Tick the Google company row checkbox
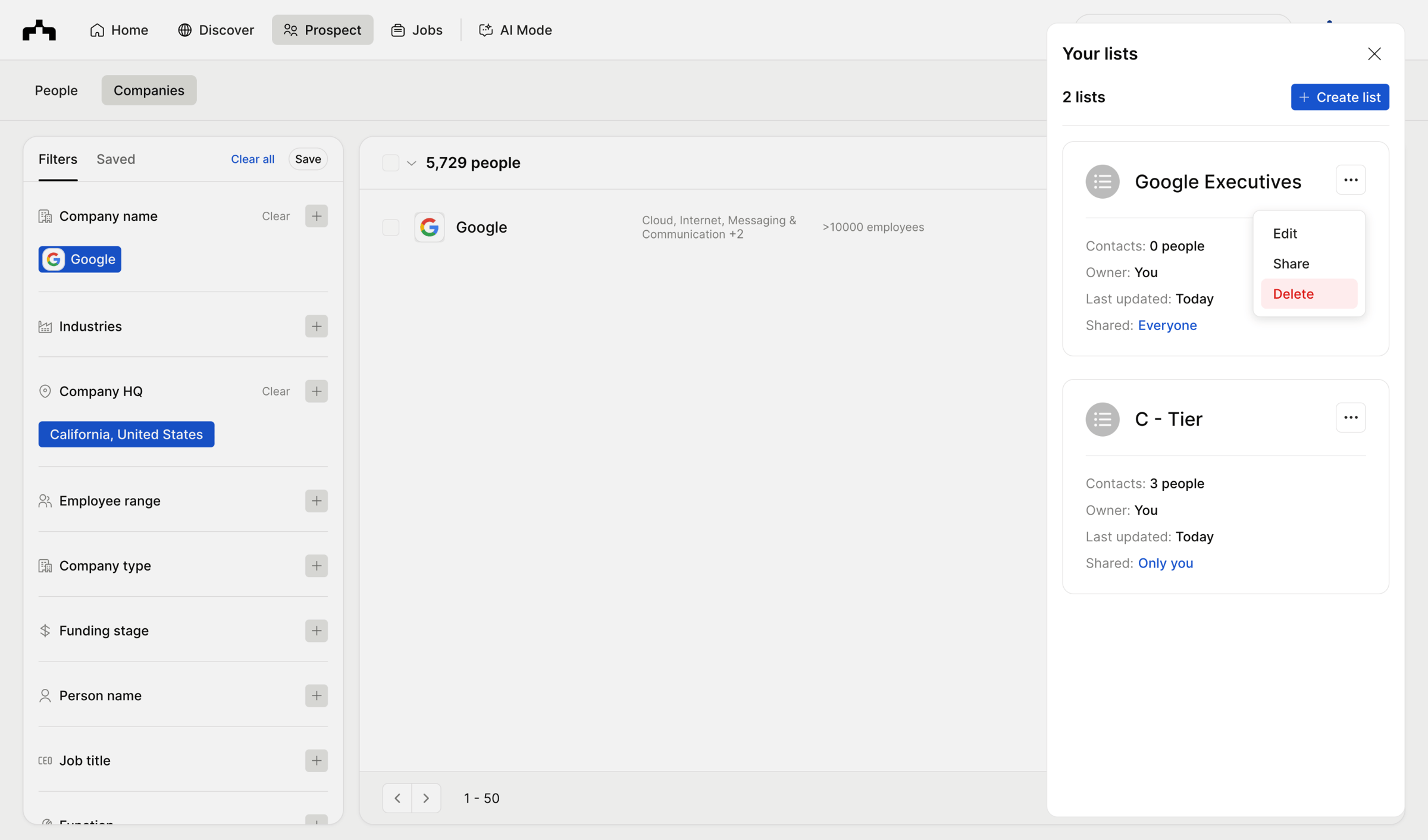The height and width of the screenshot is (840, 1428). [390, 227]
